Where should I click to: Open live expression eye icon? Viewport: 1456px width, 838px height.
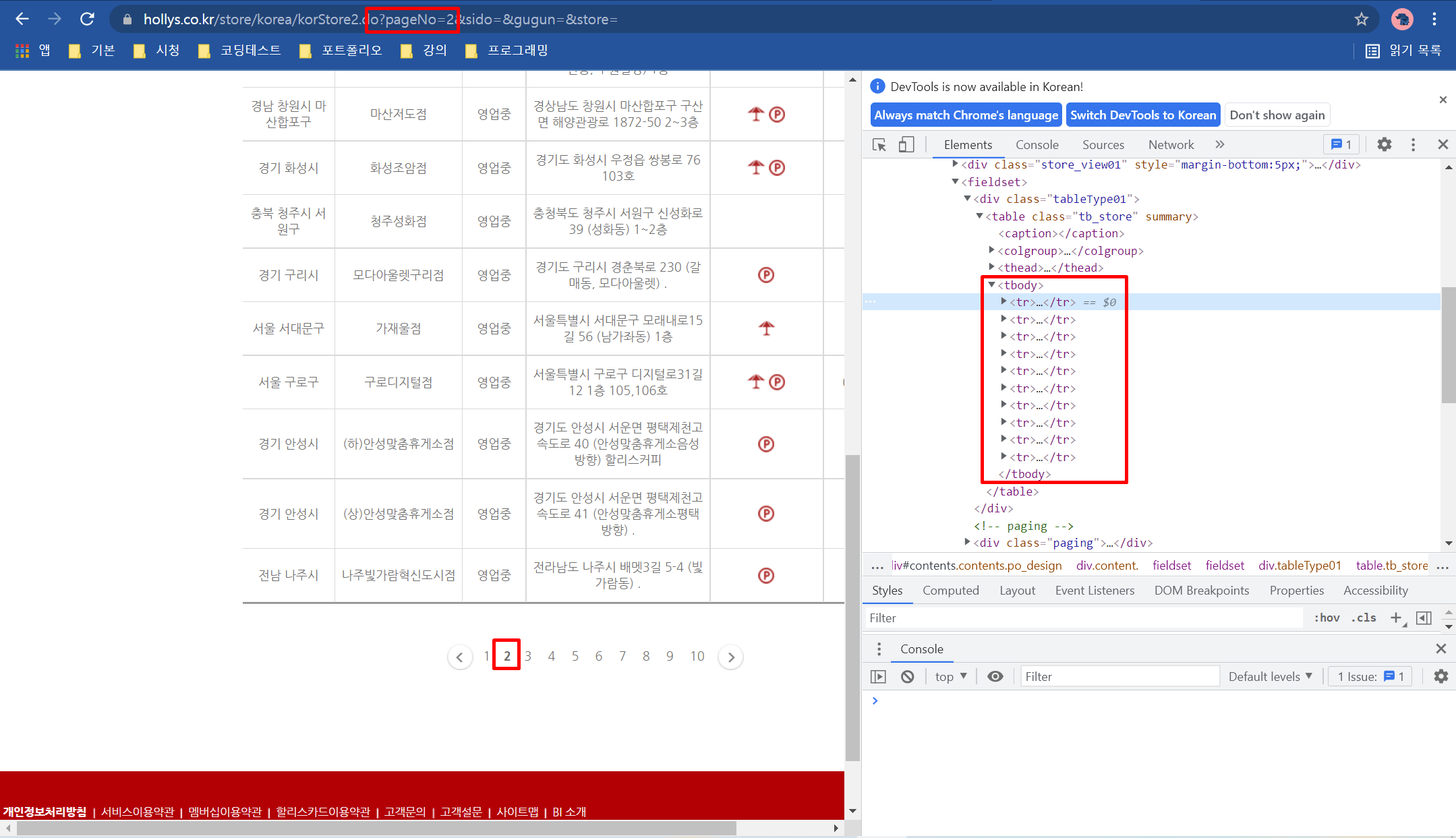pos(995,676)
